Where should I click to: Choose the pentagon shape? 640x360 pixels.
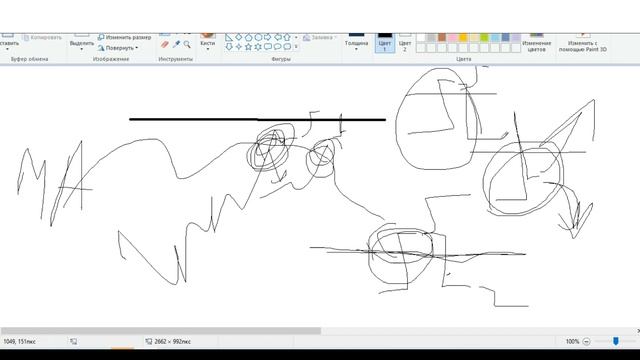pos(248,38)
